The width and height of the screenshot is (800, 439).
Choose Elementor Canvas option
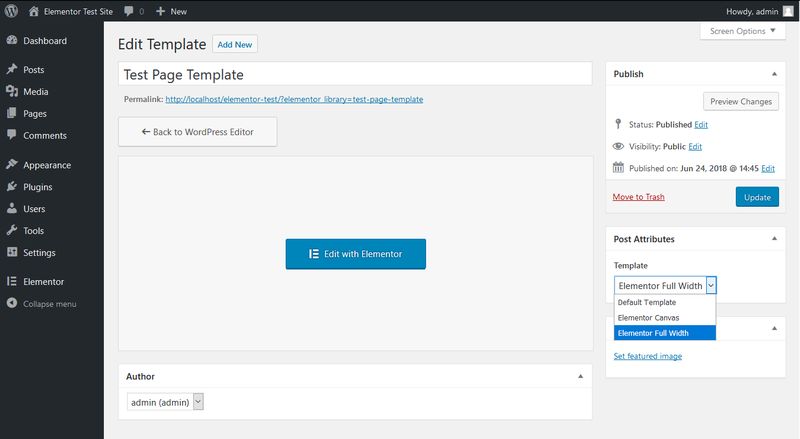(x=665, y=318)
